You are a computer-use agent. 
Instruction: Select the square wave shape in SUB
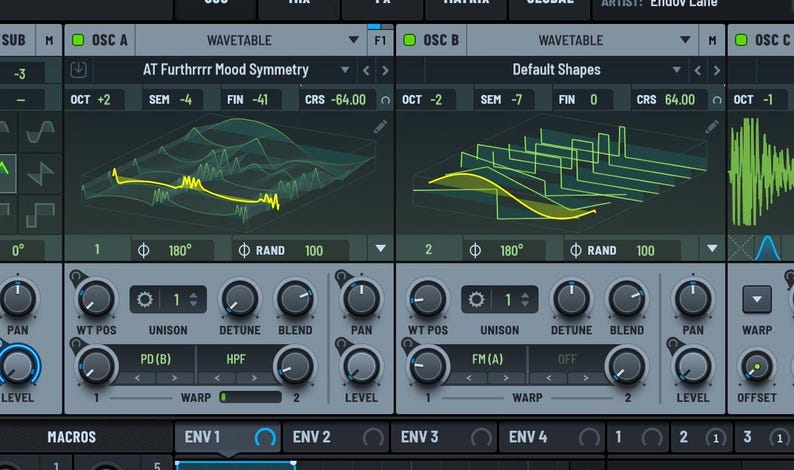coord(41,215)
